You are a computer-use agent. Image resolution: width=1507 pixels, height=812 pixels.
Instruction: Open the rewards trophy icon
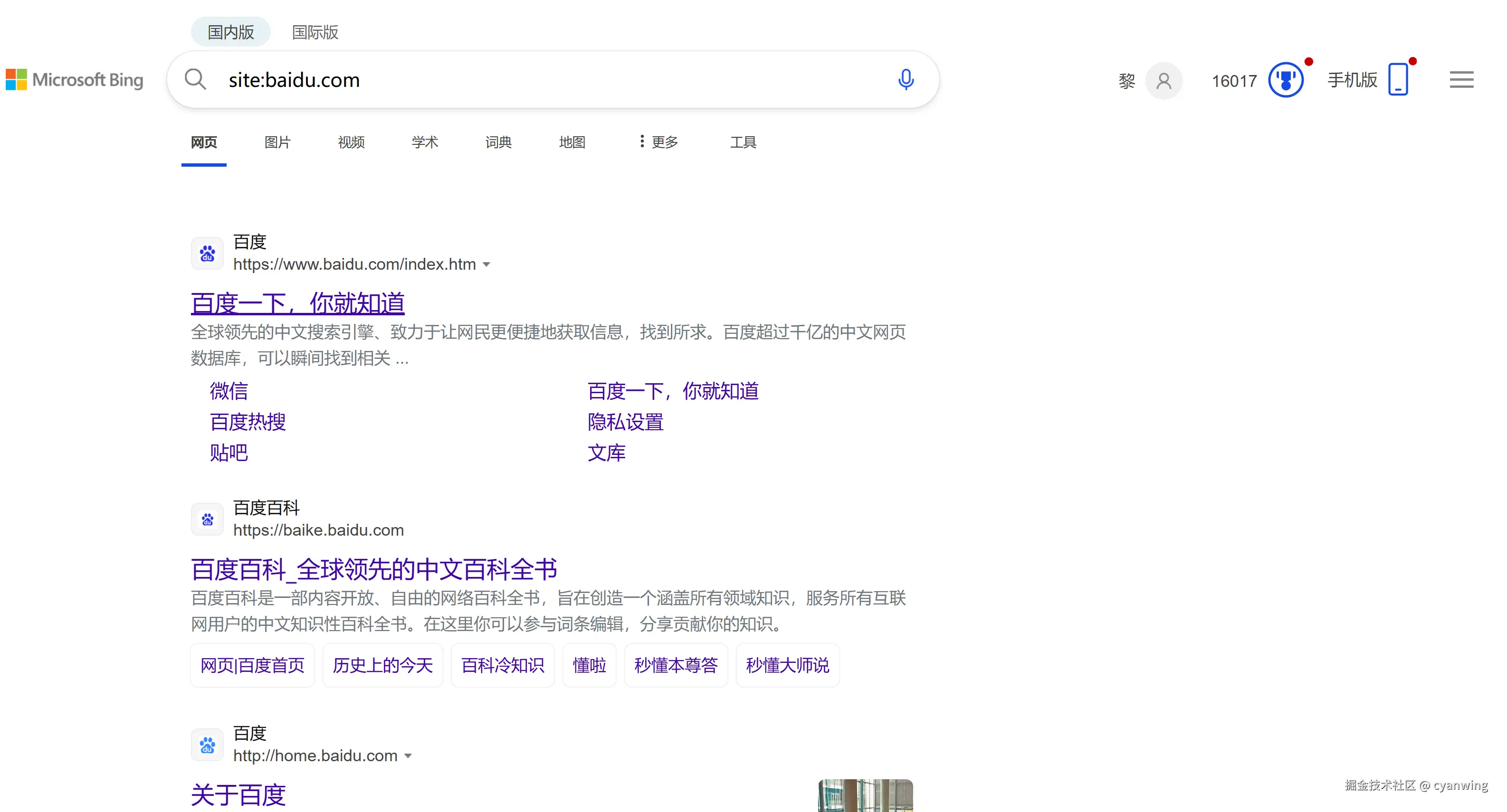pos(1285,80)
